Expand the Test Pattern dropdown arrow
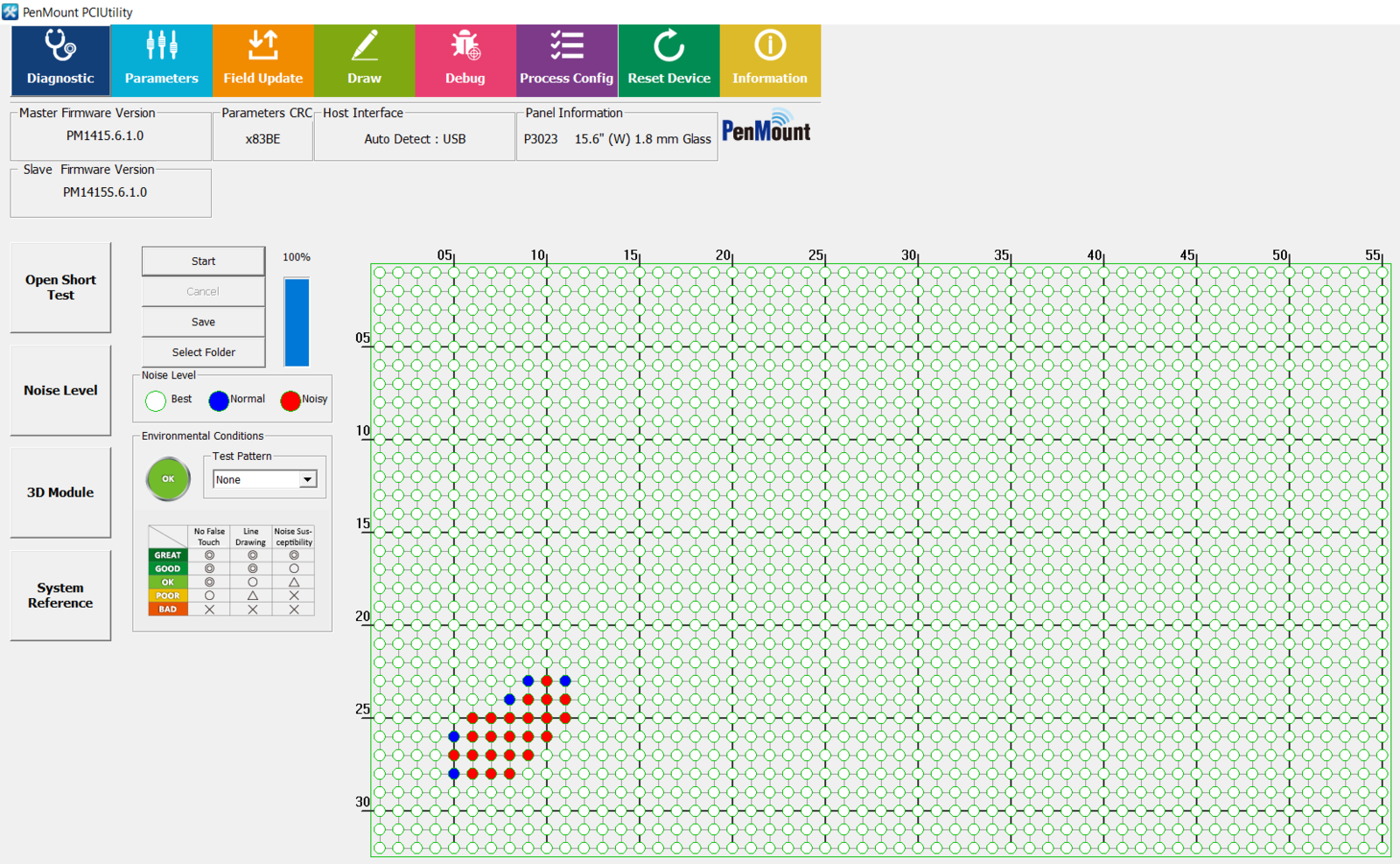The height and width of the screenshot is (864, 1400). click(308, 480)
